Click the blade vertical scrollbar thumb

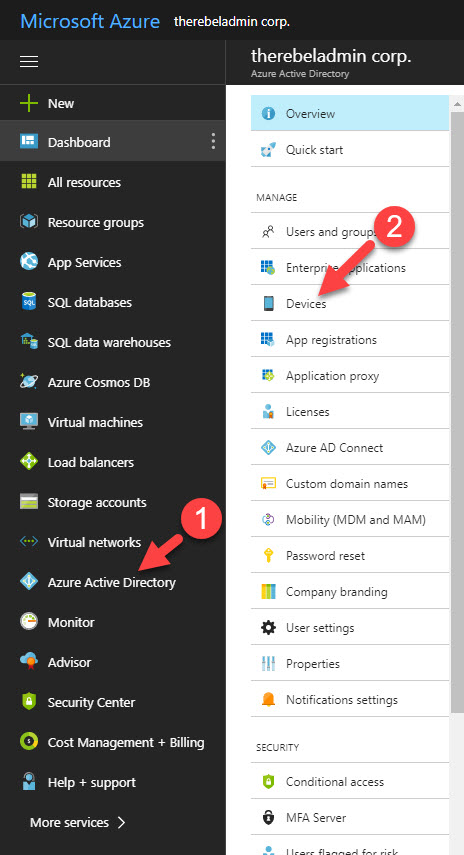[x=456, y=410]
